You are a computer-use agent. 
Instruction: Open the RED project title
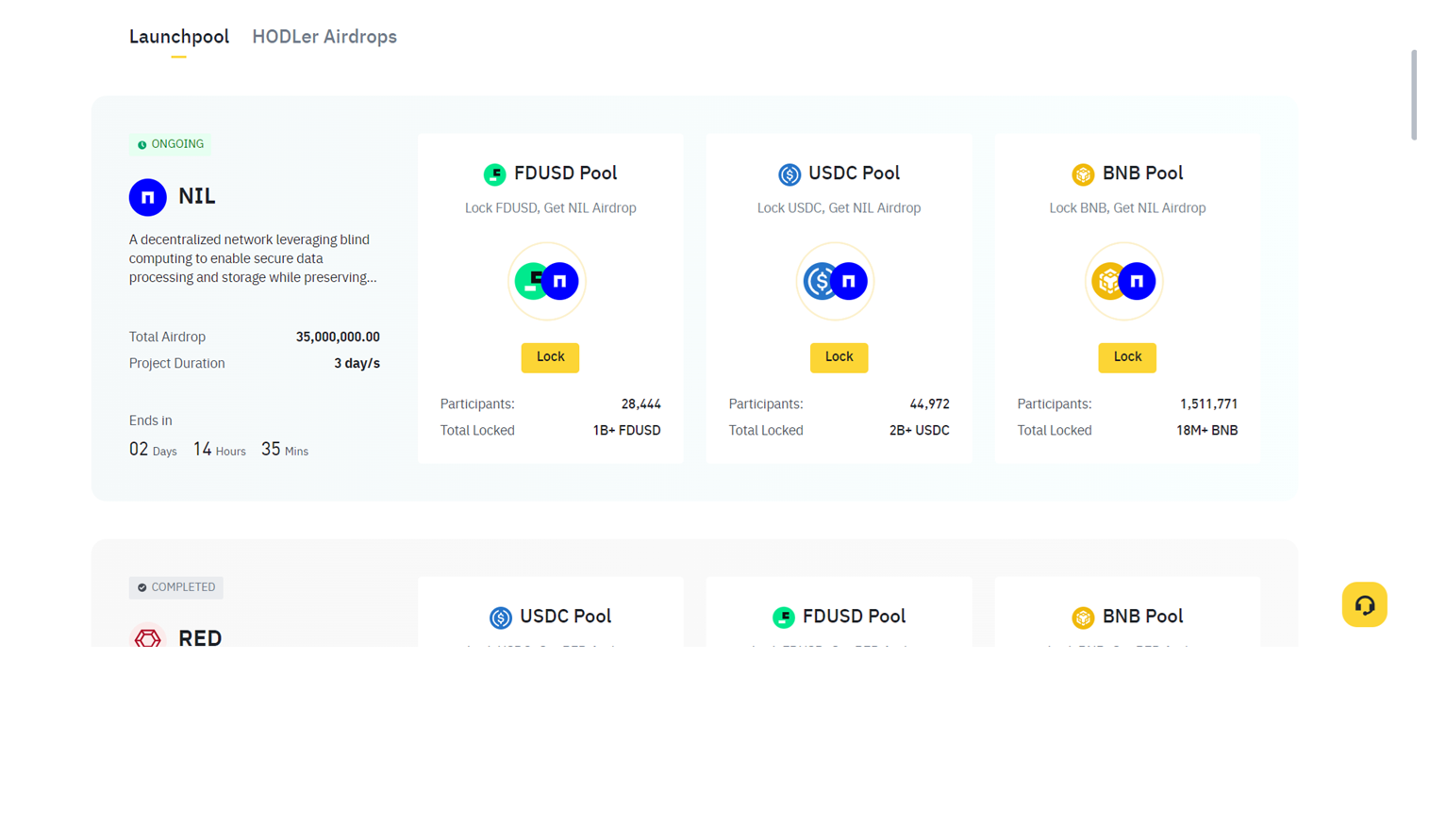tap(200, 638)
